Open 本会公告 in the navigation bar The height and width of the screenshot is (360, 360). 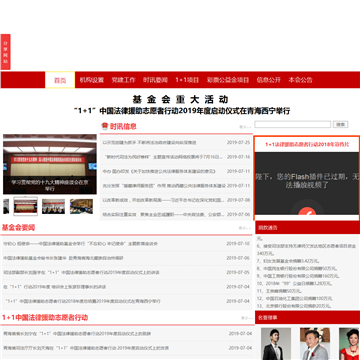(x=301, y=80)
